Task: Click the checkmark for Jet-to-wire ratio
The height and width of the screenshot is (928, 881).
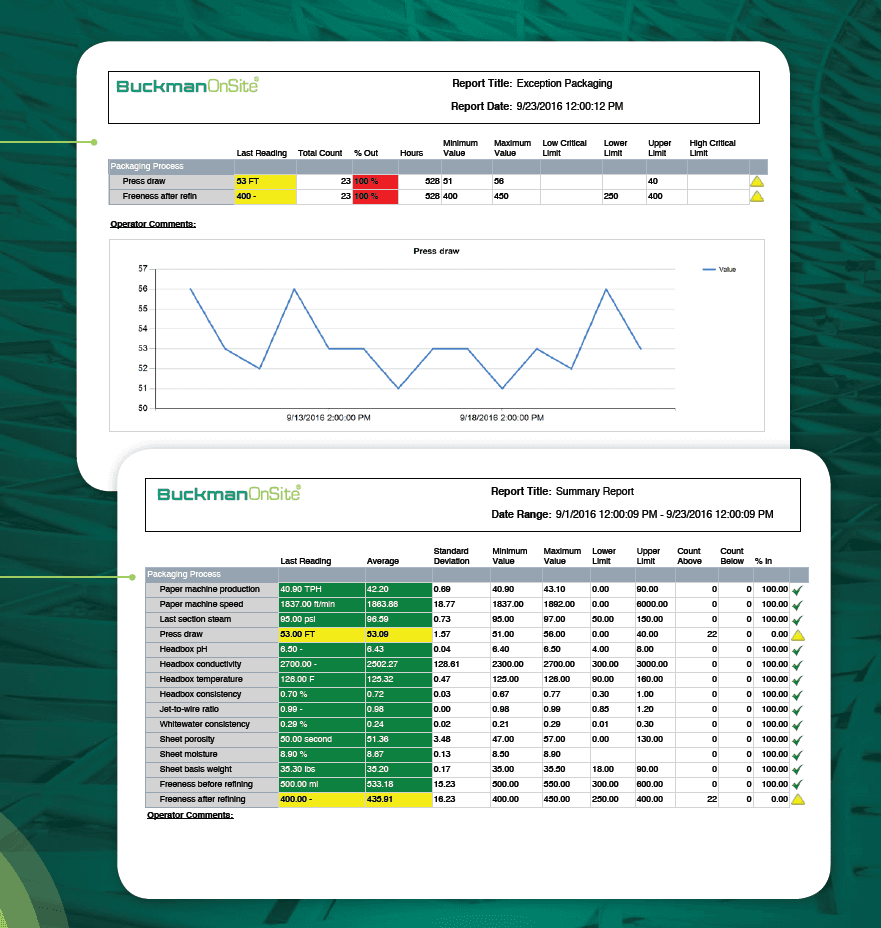Action: tap(798, 710)
